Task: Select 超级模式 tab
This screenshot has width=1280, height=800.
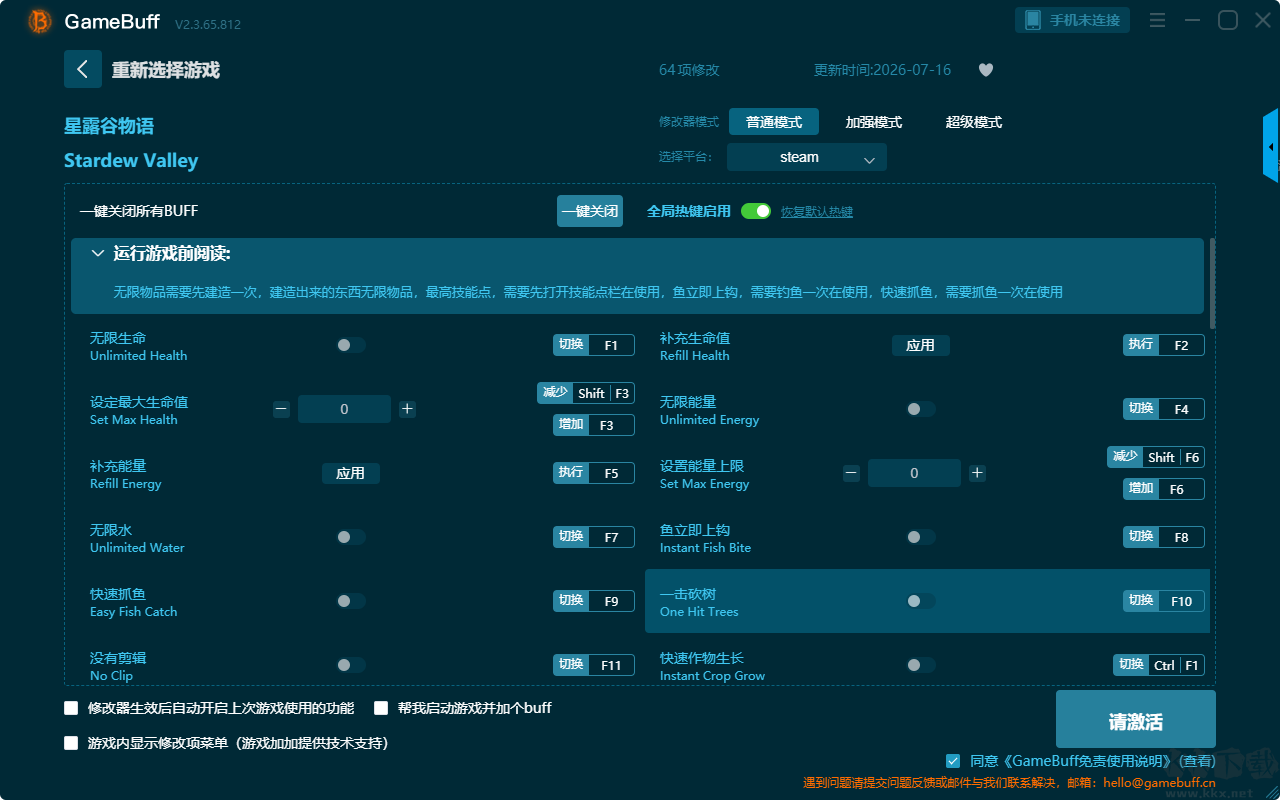Action: tap(974, 122)
